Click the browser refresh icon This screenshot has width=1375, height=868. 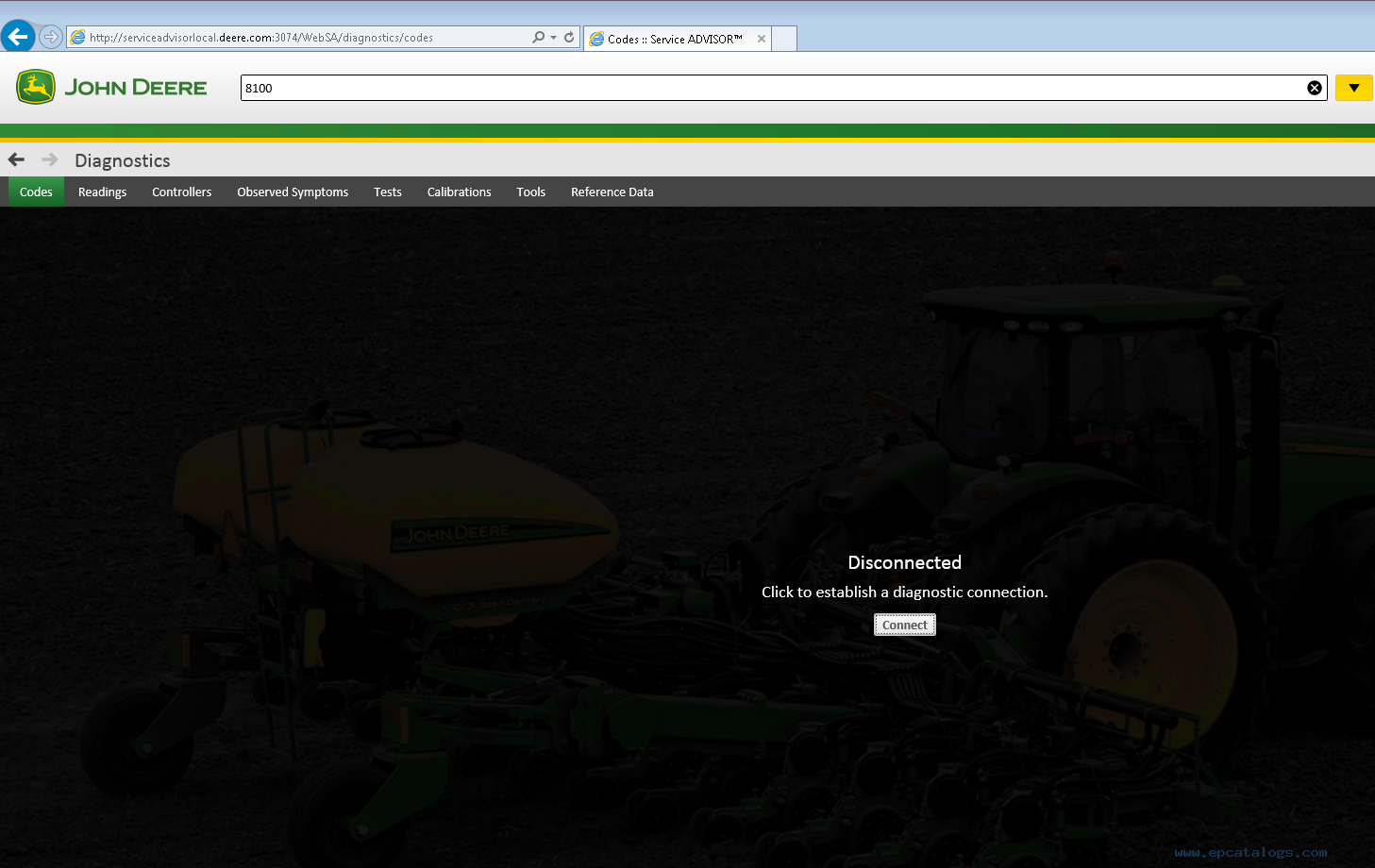[569, 38]
